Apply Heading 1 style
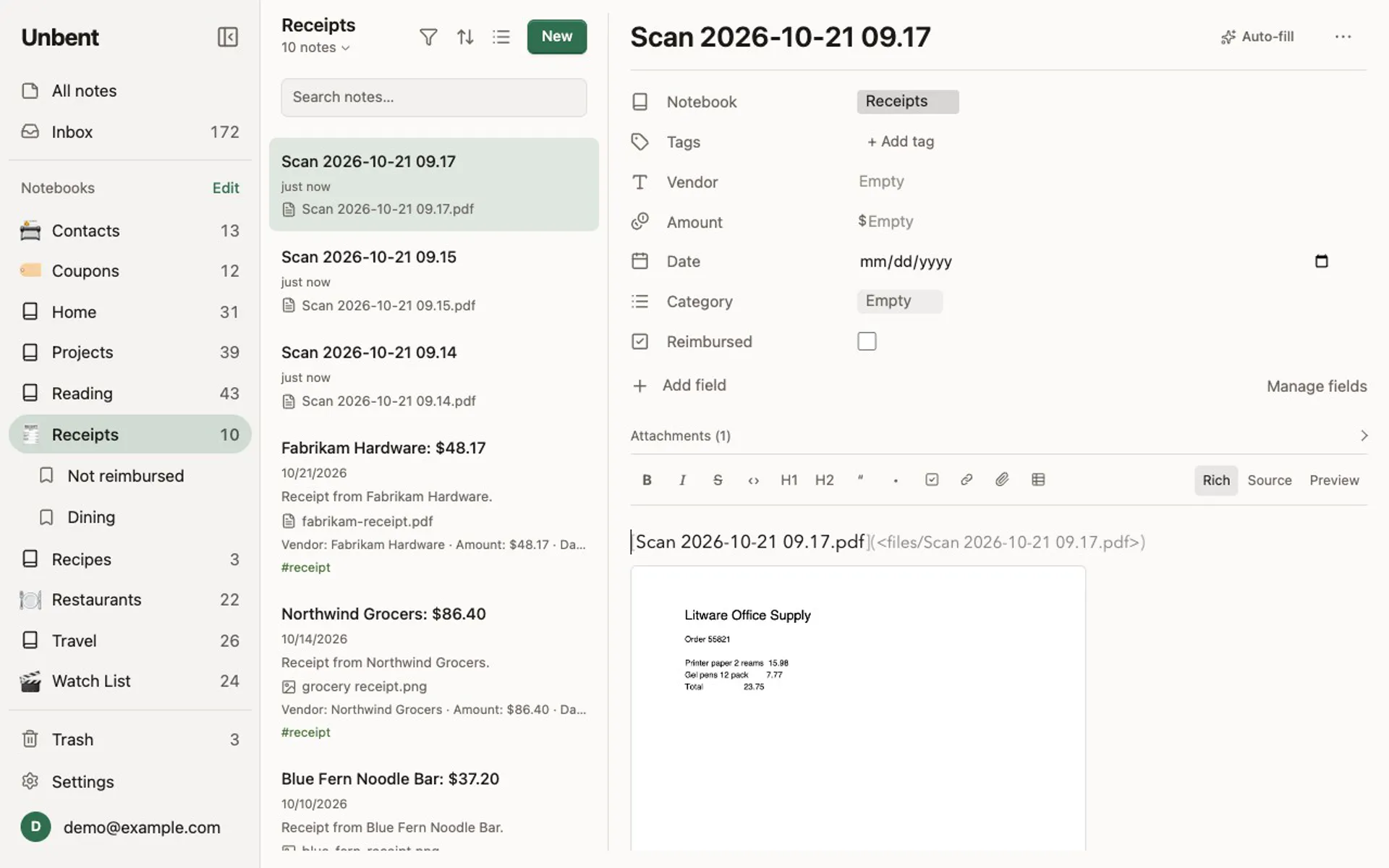 coord(789,480)
